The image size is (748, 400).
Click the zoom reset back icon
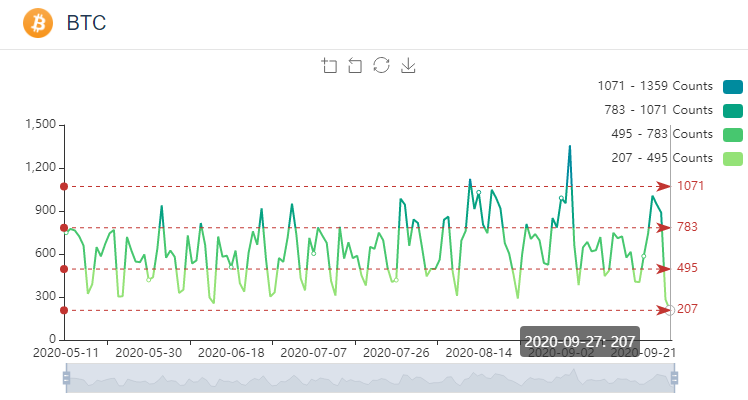point(354,65)
